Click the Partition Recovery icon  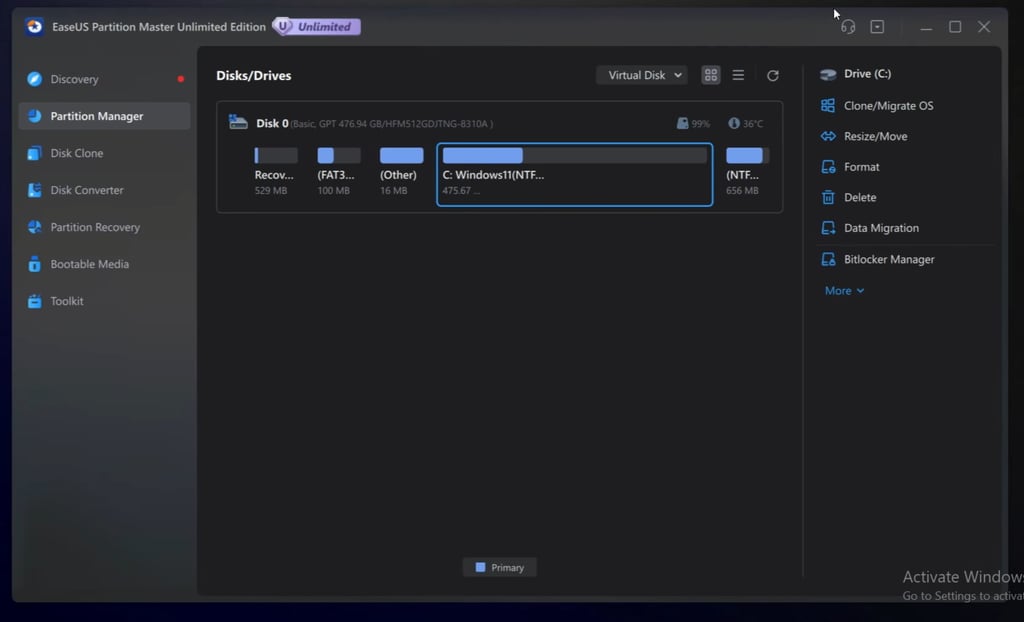point(35,227)
